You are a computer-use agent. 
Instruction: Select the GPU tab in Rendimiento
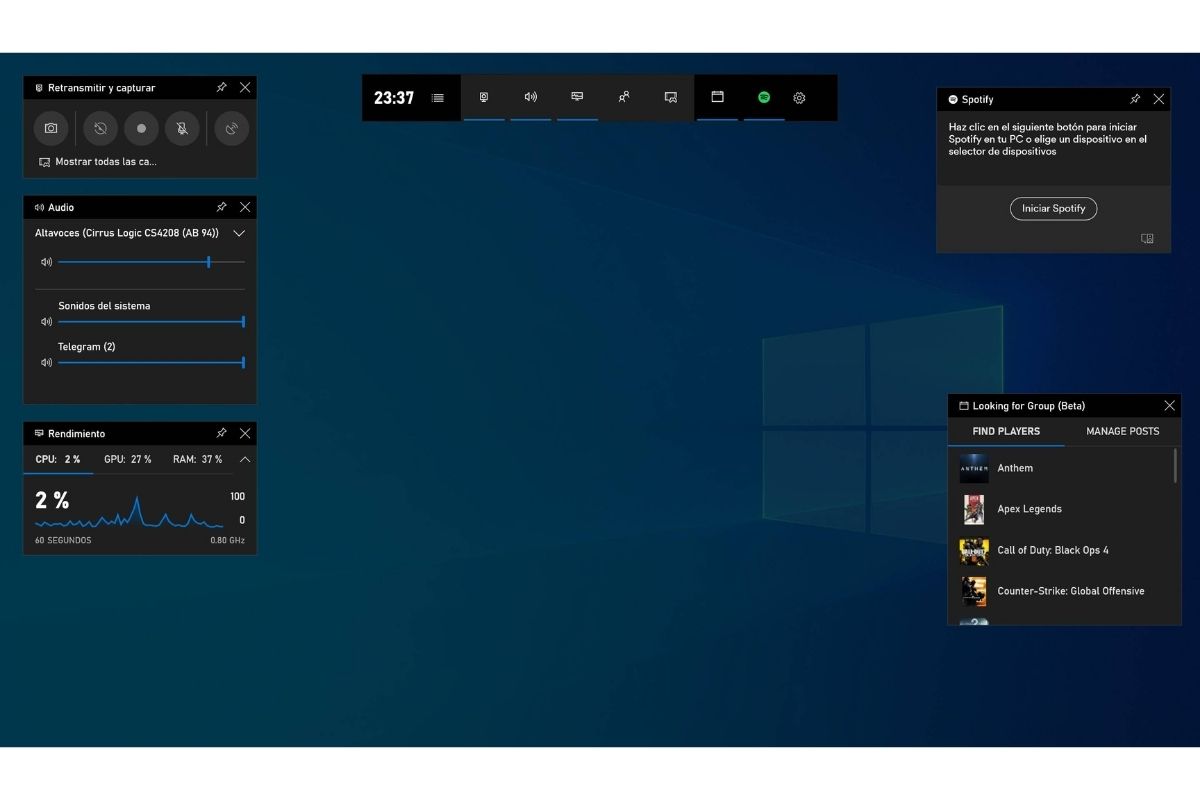click(128, 460)
